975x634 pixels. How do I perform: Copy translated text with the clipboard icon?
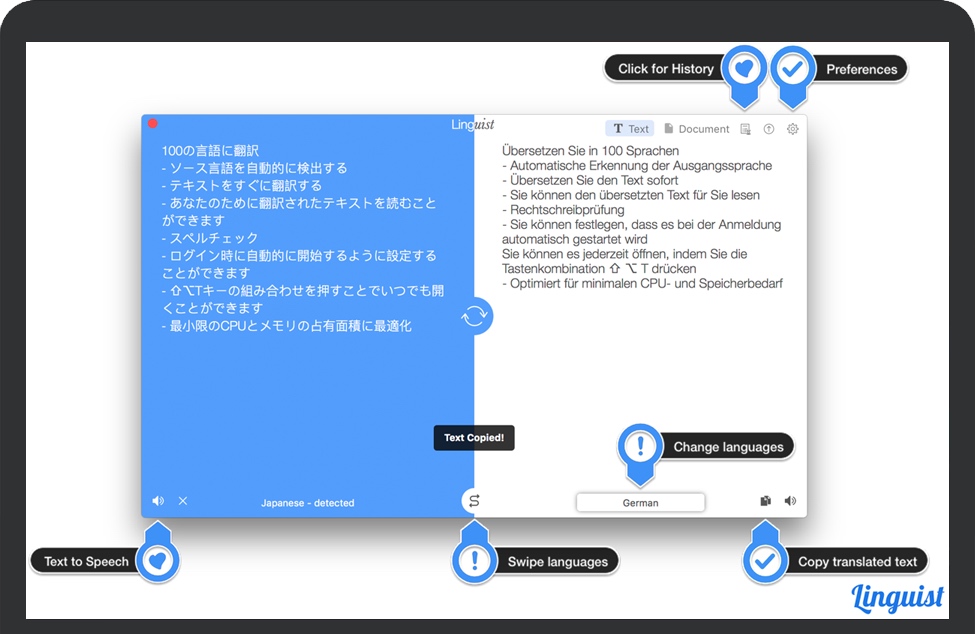pos(766,501)
